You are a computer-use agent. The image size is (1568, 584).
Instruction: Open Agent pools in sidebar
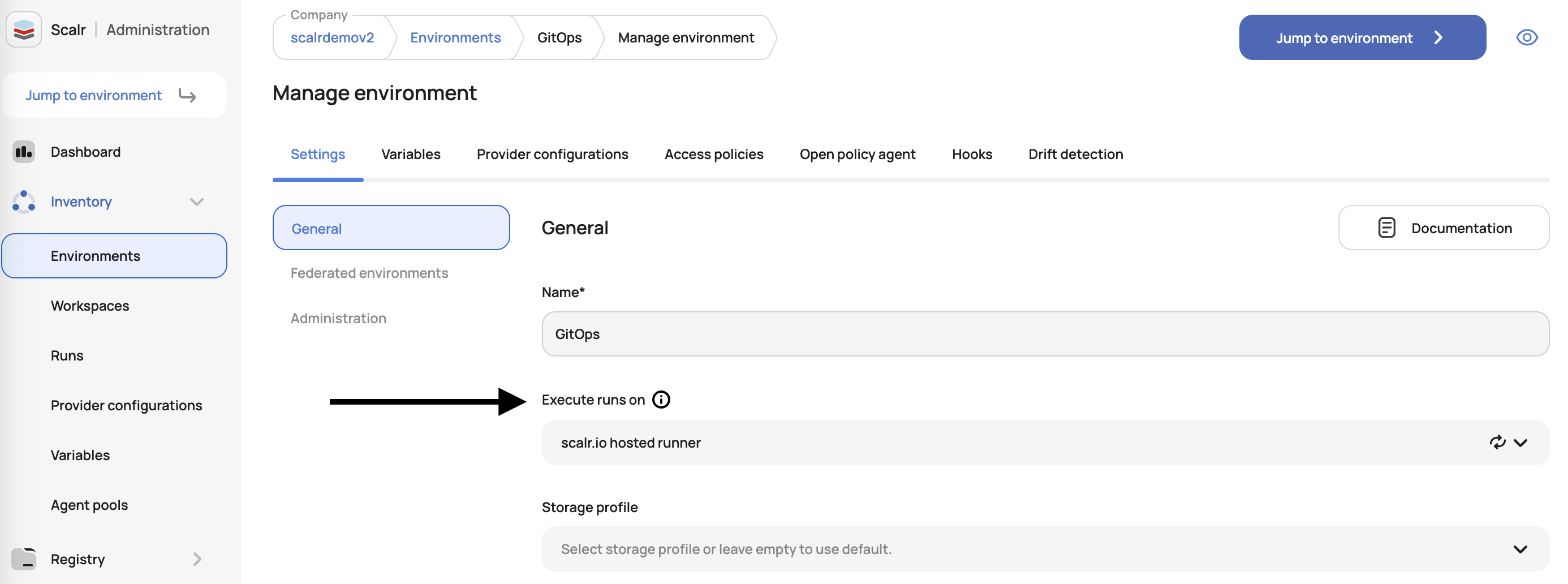click(89, 505)
